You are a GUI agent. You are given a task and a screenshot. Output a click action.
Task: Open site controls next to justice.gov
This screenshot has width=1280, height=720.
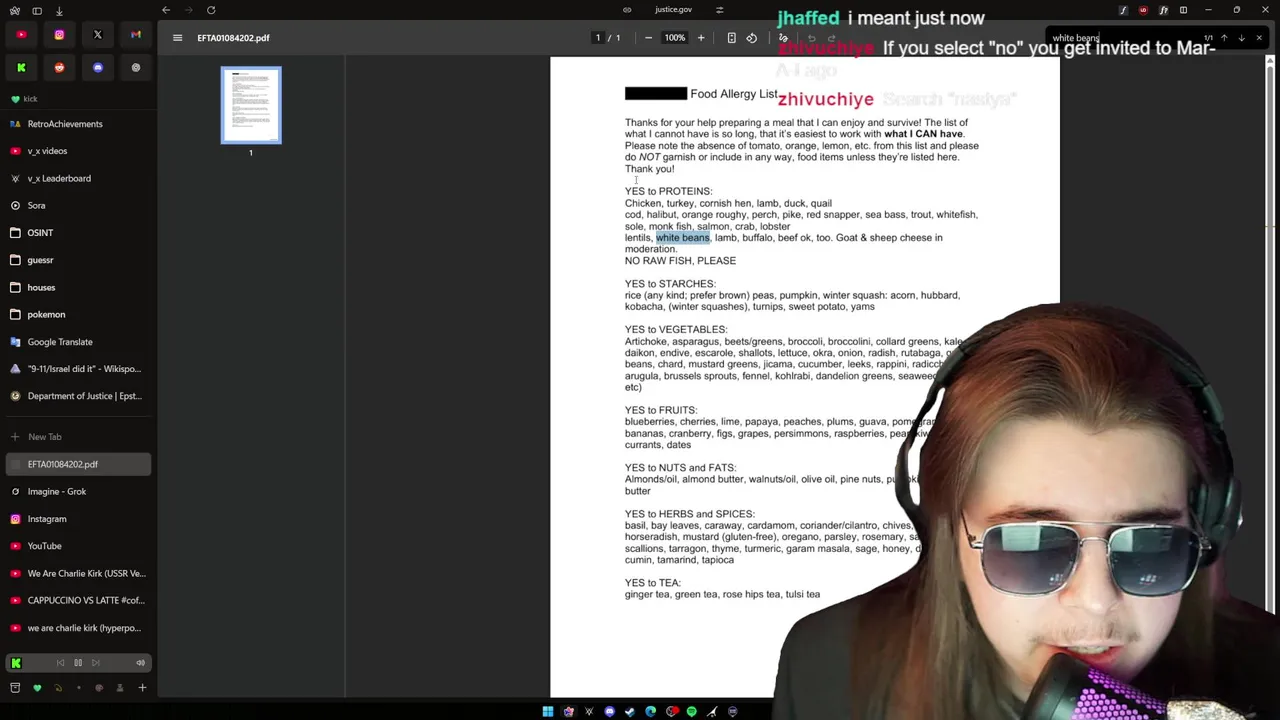pyautogui.click(x=719, y=10)
